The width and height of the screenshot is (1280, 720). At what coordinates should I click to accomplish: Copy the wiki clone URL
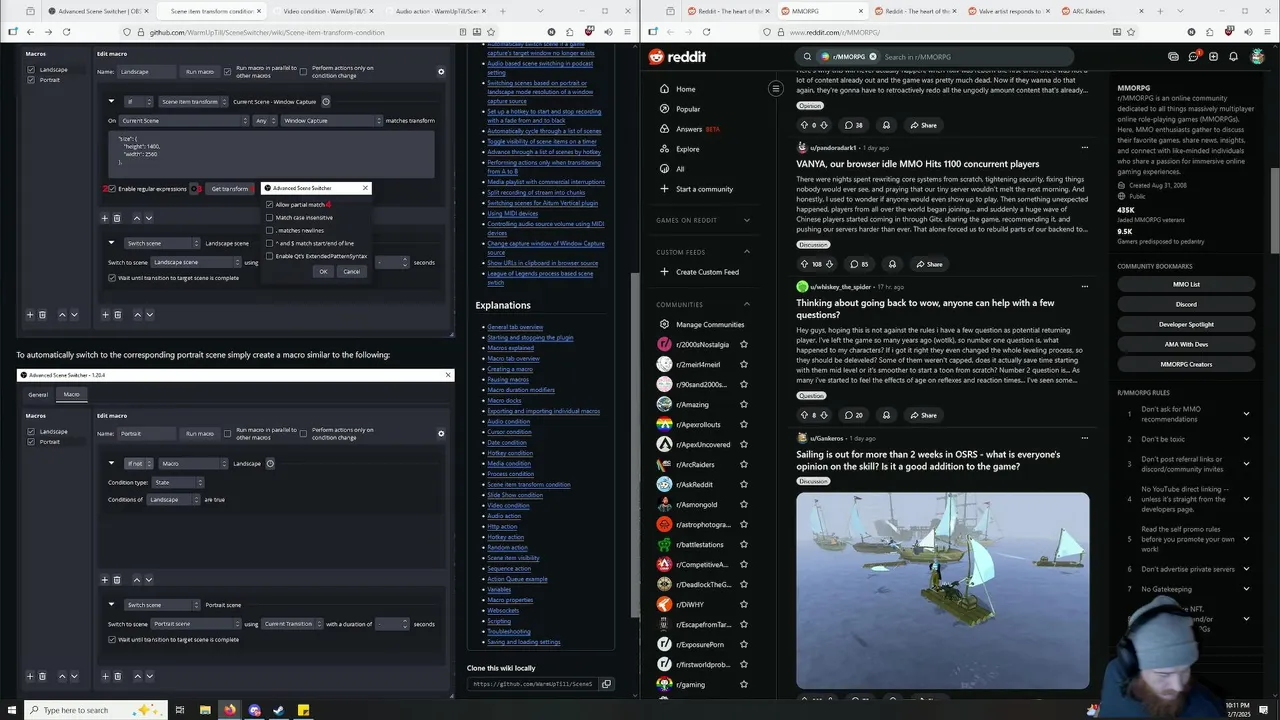click(606, 684)
